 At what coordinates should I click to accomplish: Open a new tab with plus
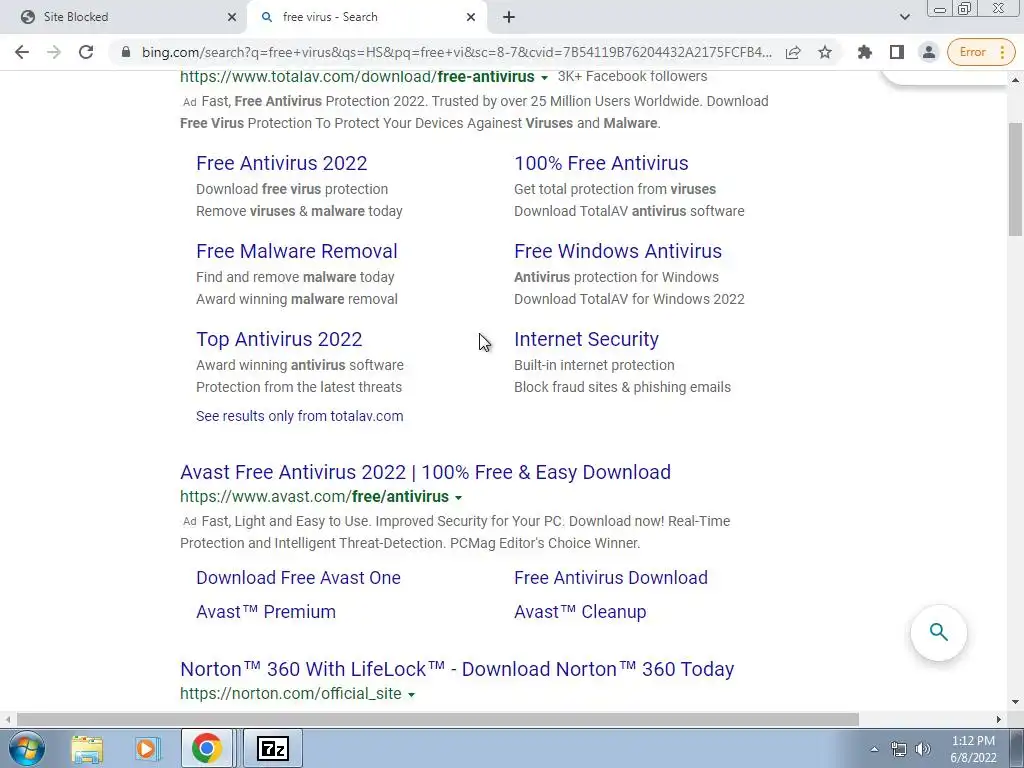[509, 18]
